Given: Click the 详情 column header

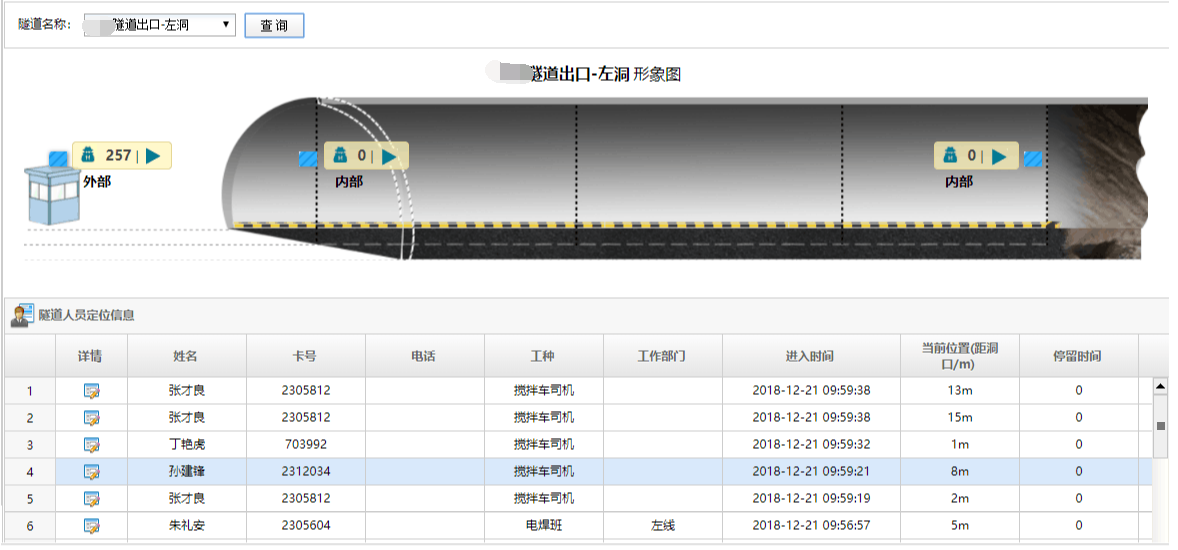Looking at the screenshot, I should pyautogui.click(x=91, y=356).
